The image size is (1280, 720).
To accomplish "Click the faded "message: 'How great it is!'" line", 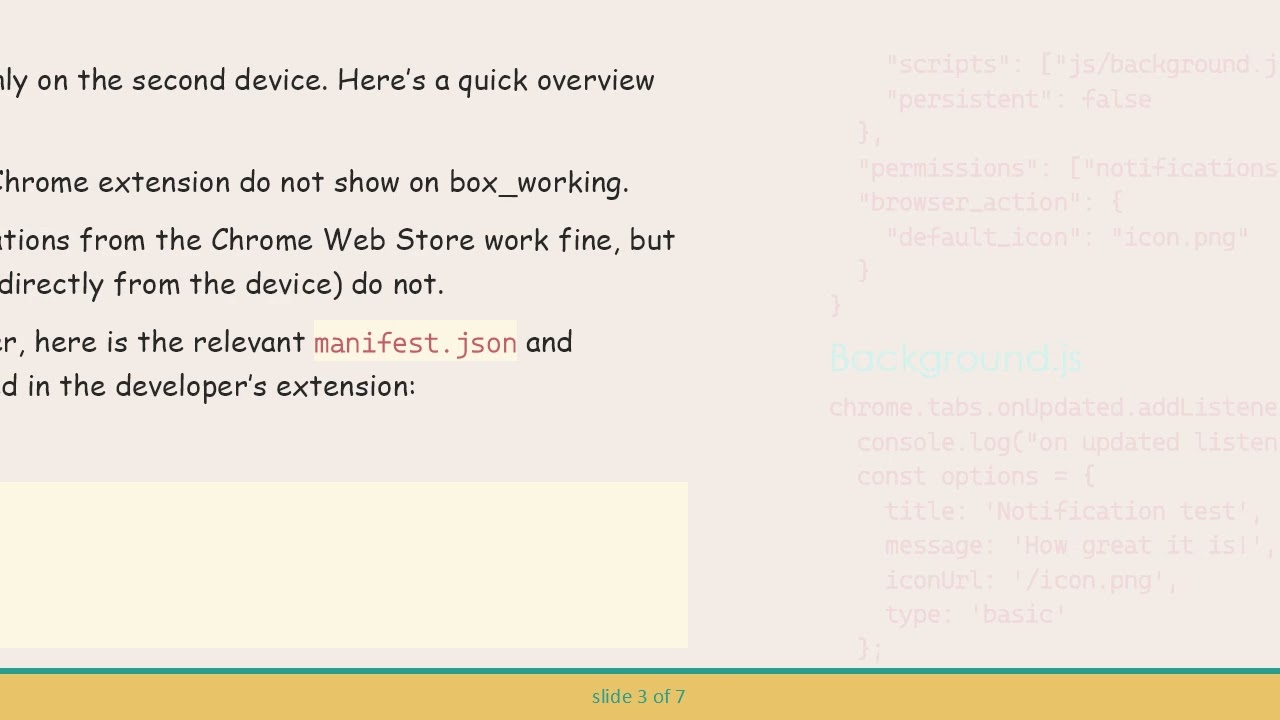I will [x=1081, y=546].
